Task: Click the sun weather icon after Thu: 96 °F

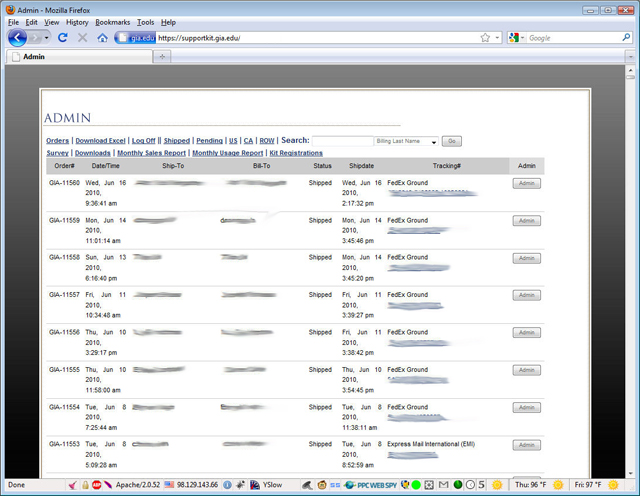Action: pyautogui.click(x=558, y=485)
